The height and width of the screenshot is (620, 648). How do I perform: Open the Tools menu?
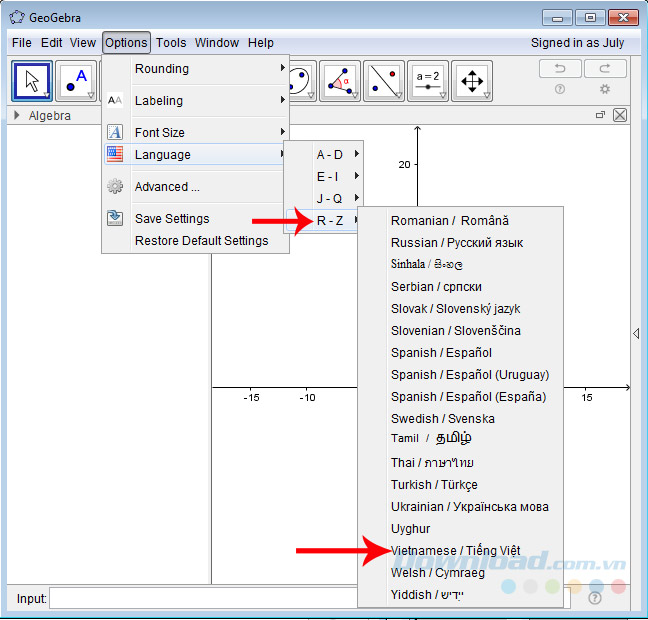[x=171, y=43]
